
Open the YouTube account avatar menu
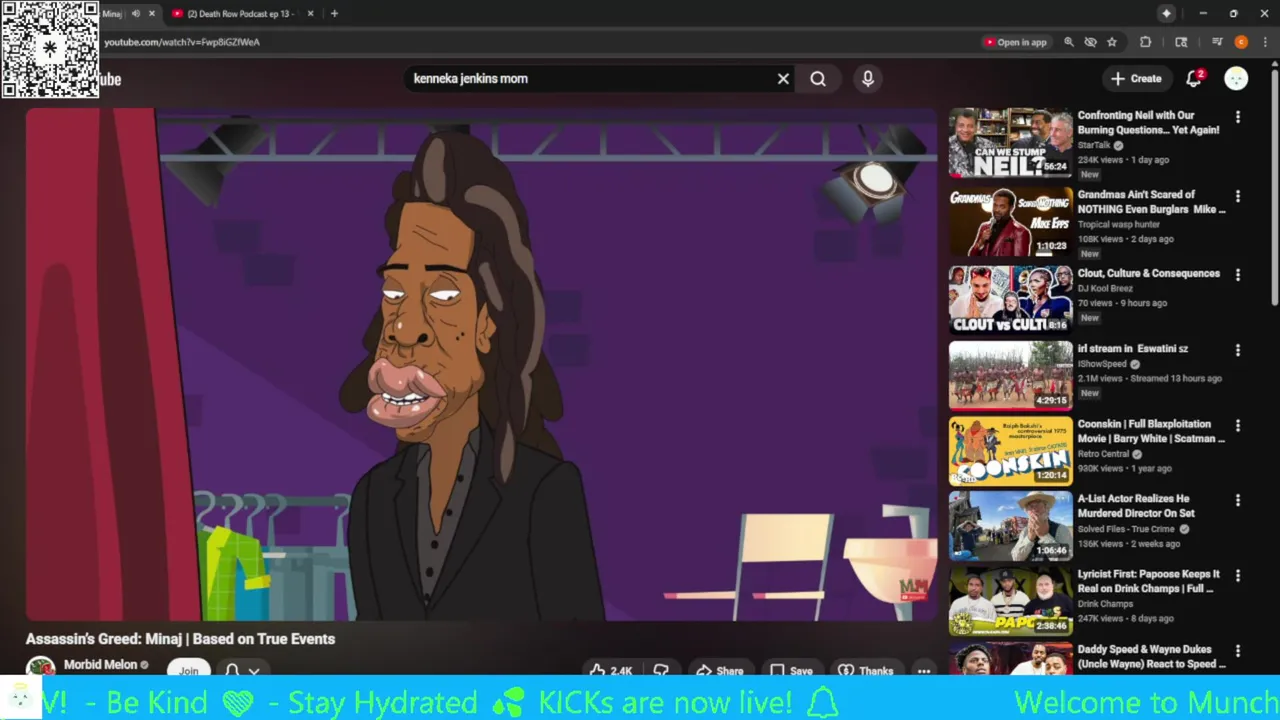point(1236,78)
